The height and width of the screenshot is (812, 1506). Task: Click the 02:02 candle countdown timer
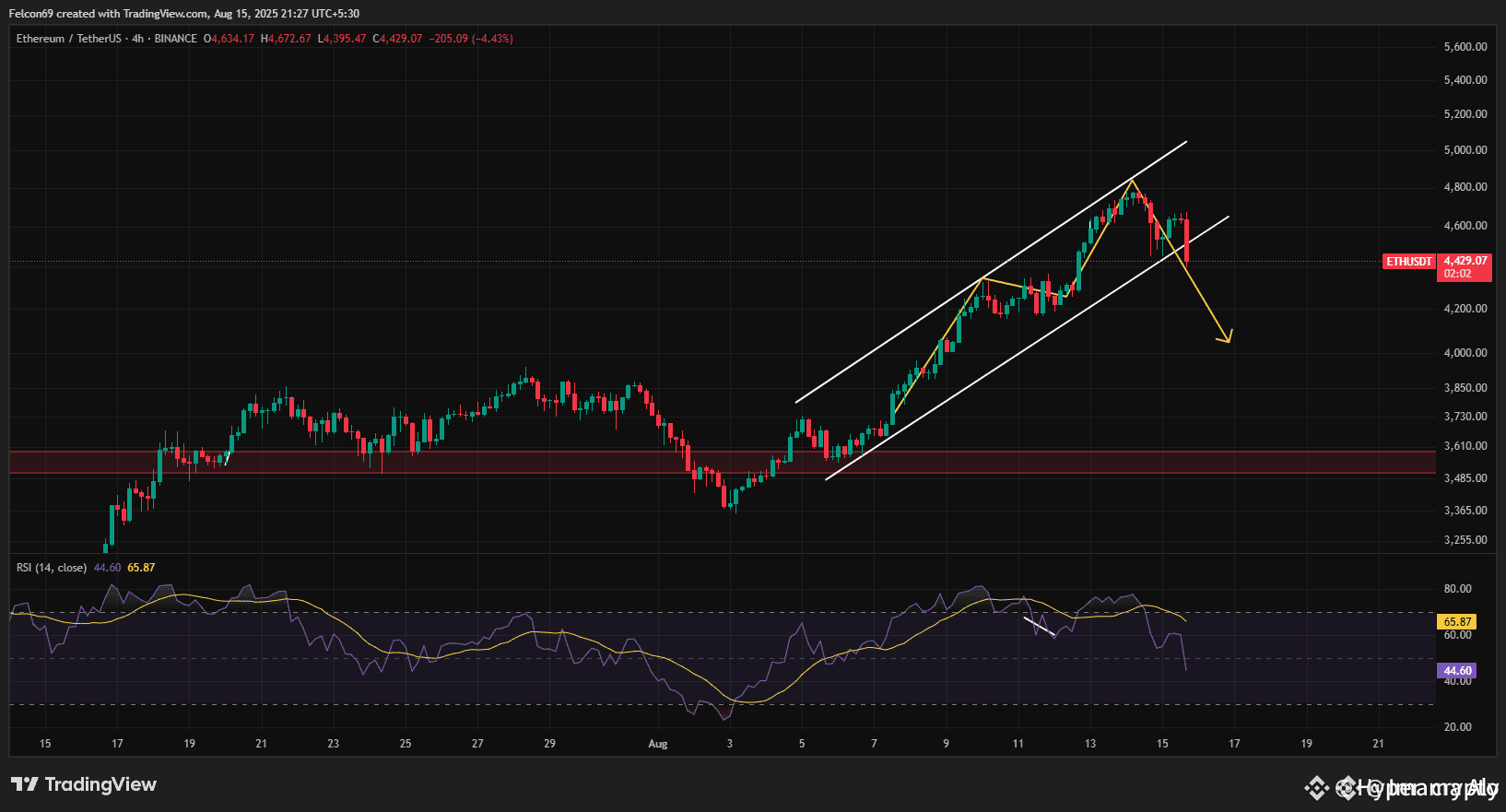[x=1457, y=274]
